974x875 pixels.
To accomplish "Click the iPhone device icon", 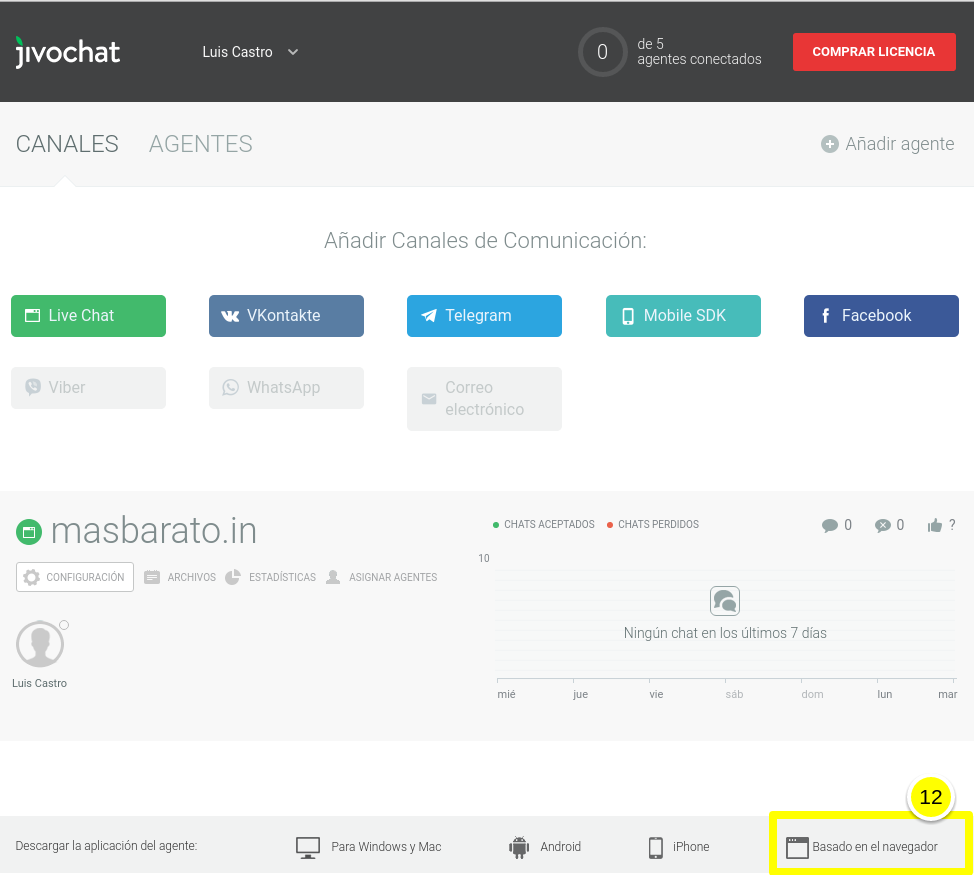I will point(655,847).
